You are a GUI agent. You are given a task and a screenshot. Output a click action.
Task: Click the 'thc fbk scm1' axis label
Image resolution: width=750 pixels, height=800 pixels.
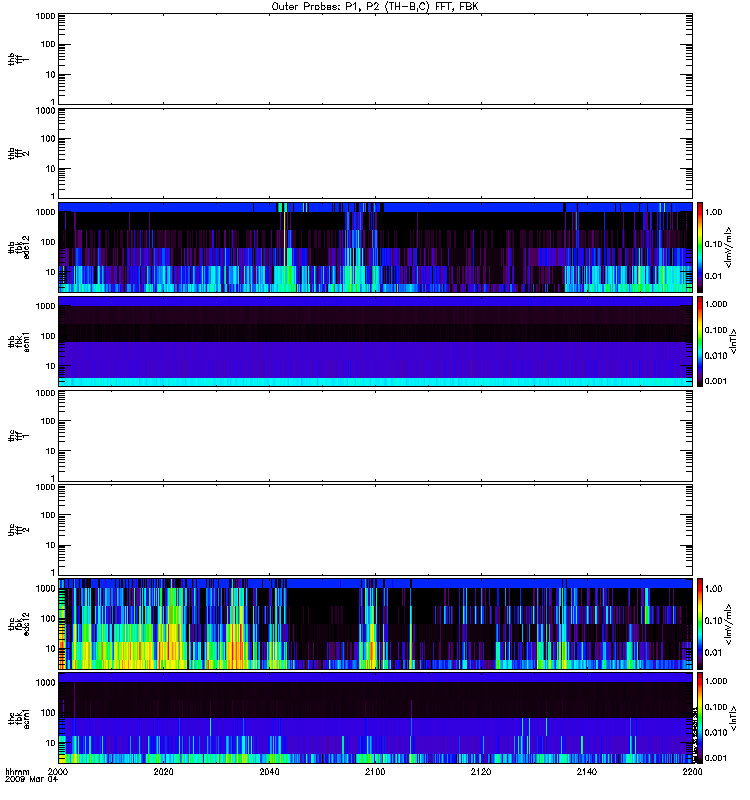click(19, 718)
